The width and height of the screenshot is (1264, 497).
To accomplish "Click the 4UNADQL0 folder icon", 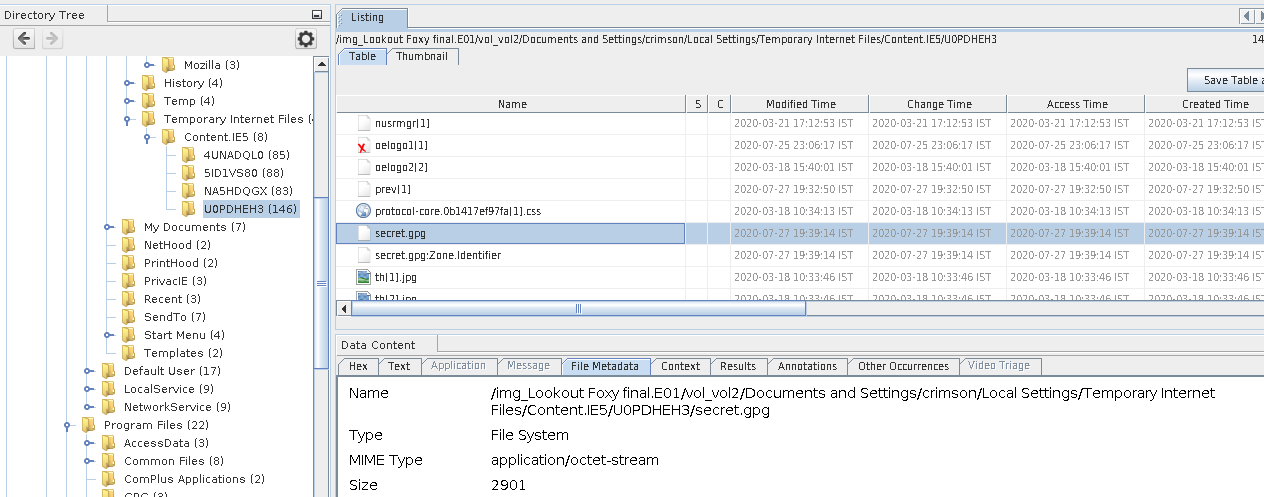I will (x=188, y=155).
